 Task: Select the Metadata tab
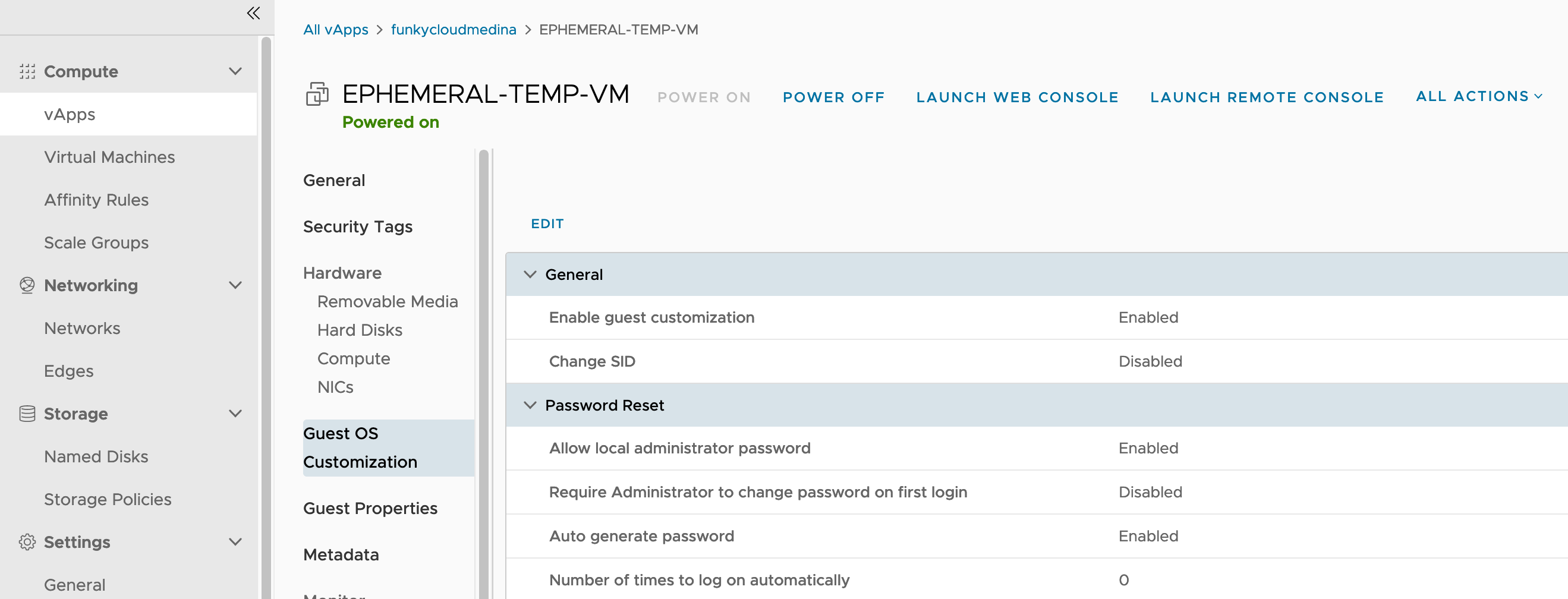coord(341,555)
